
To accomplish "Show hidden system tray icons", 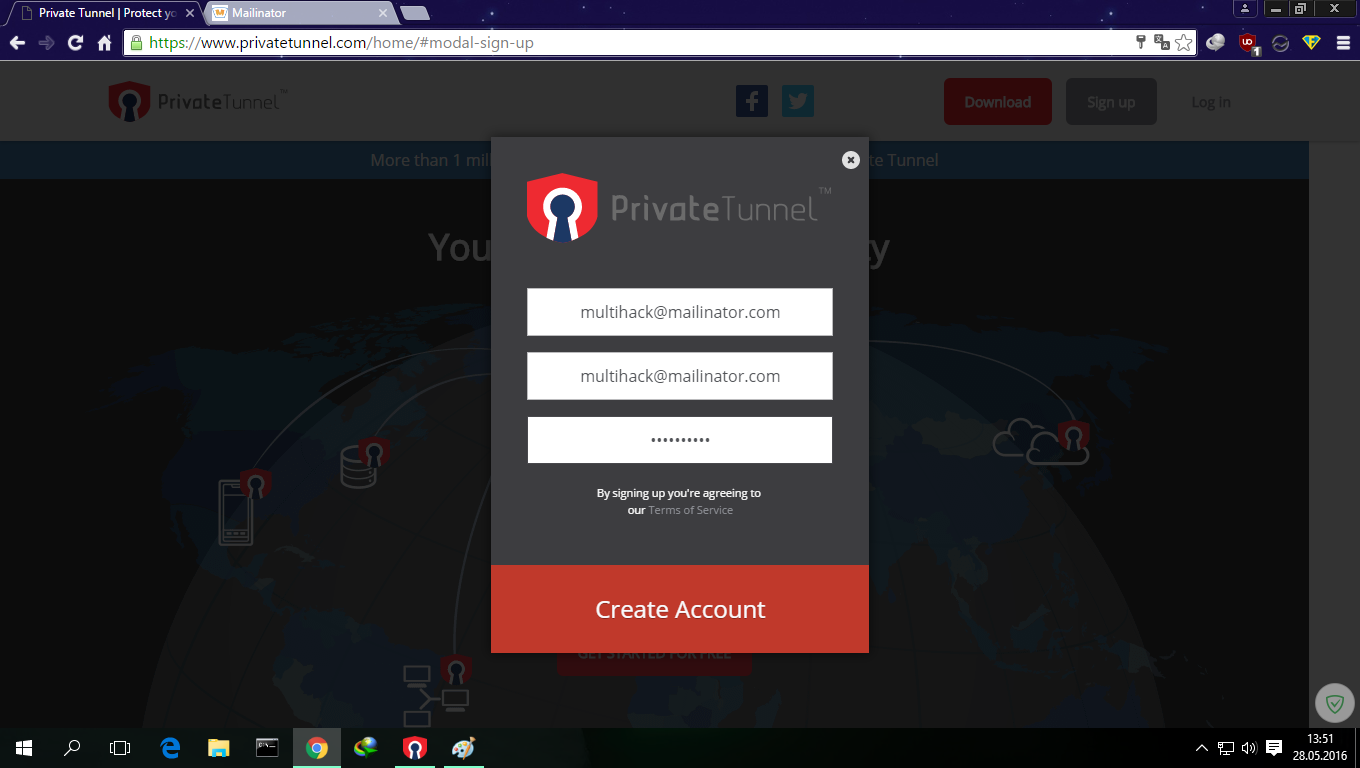I will click(1202, 747).
